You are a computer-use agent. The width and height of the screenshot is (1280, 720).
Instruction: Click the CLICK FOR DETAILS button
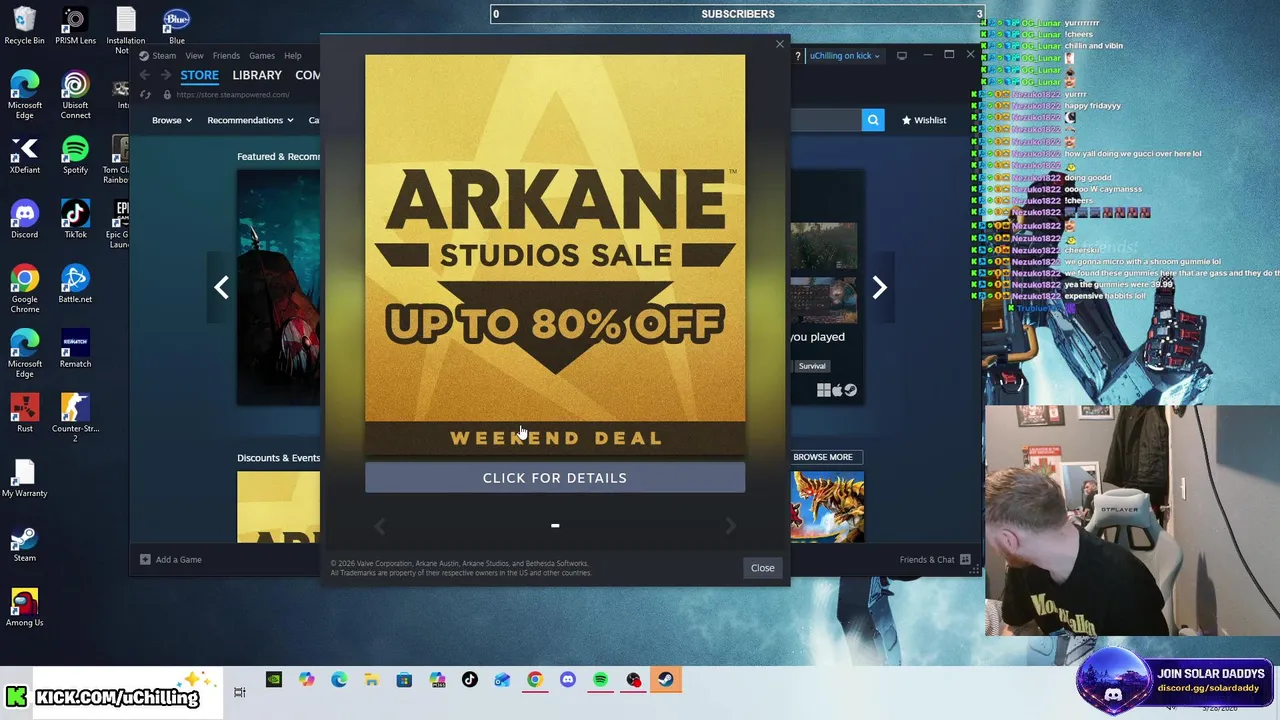point(555,478)
